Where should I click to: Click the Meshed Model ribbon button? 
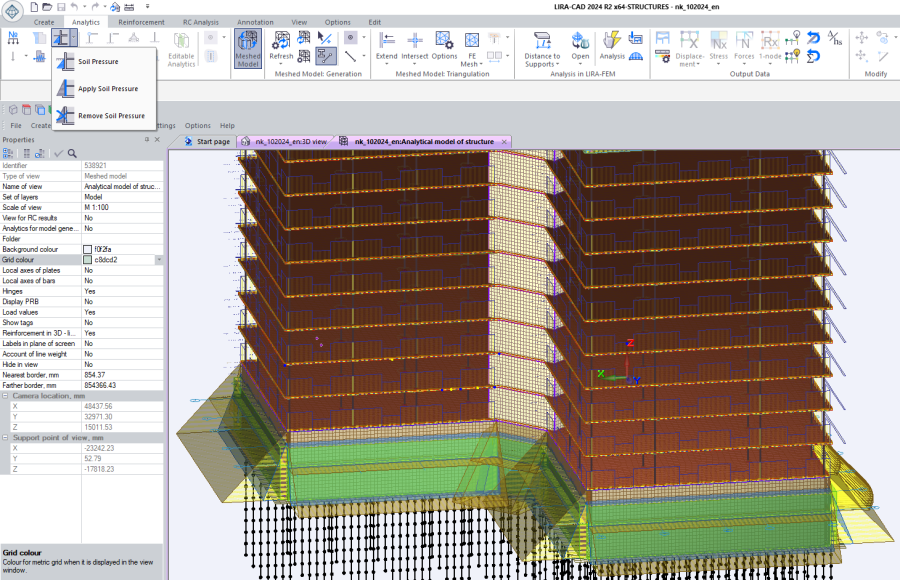[x=247, y=47]
